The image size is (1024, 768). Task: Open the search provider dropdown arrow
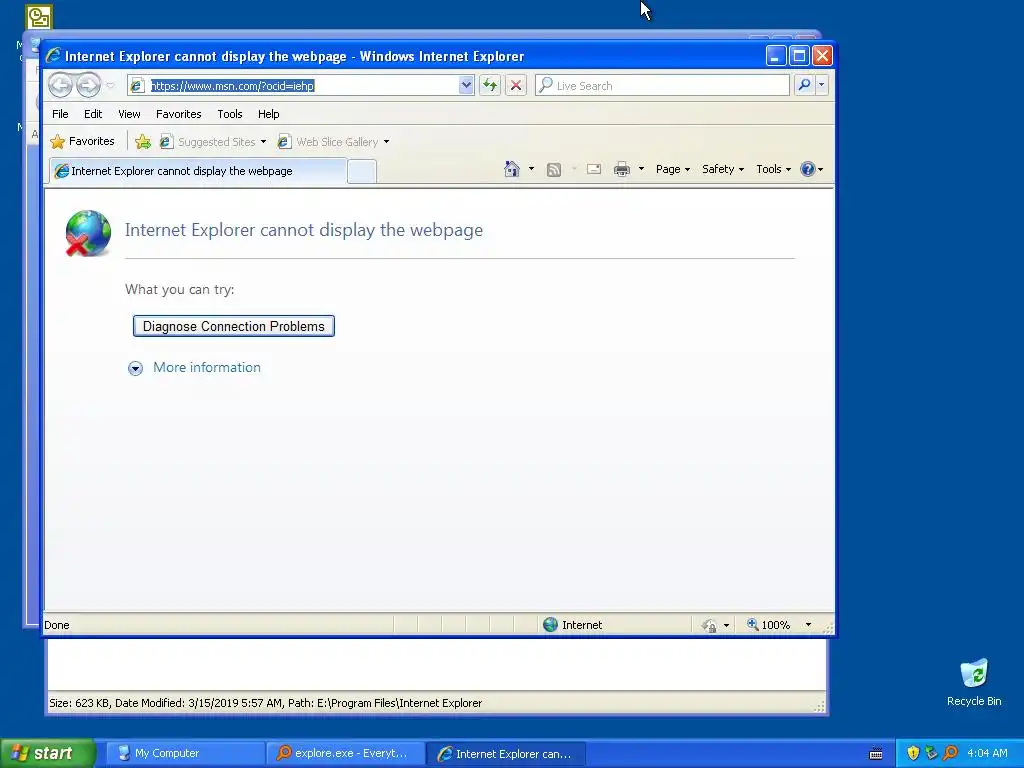pyautogui.click(x=822, y=85)
